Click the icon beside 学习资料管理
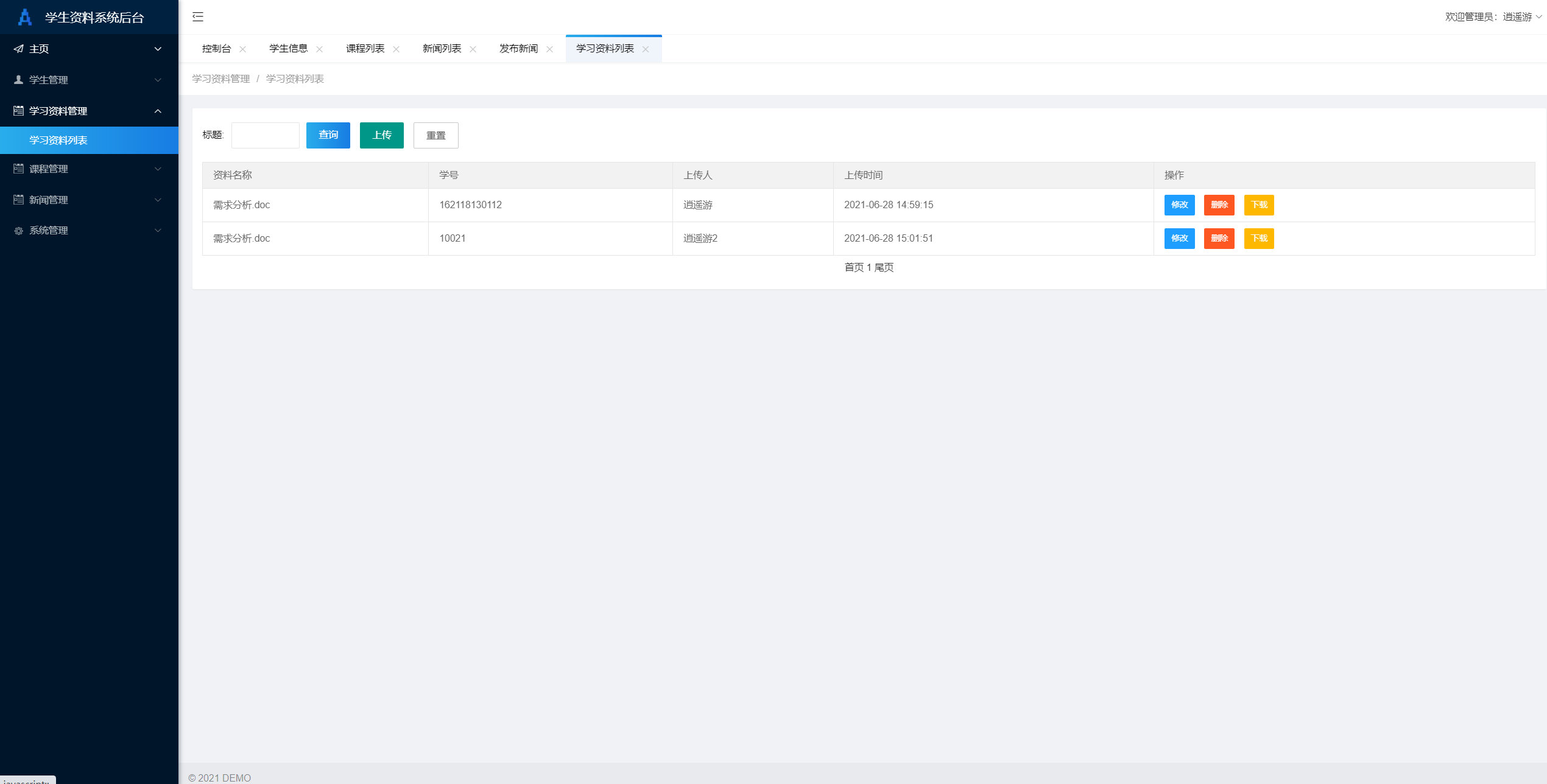This screenshot has width=1547, height=784. [19, 111]
